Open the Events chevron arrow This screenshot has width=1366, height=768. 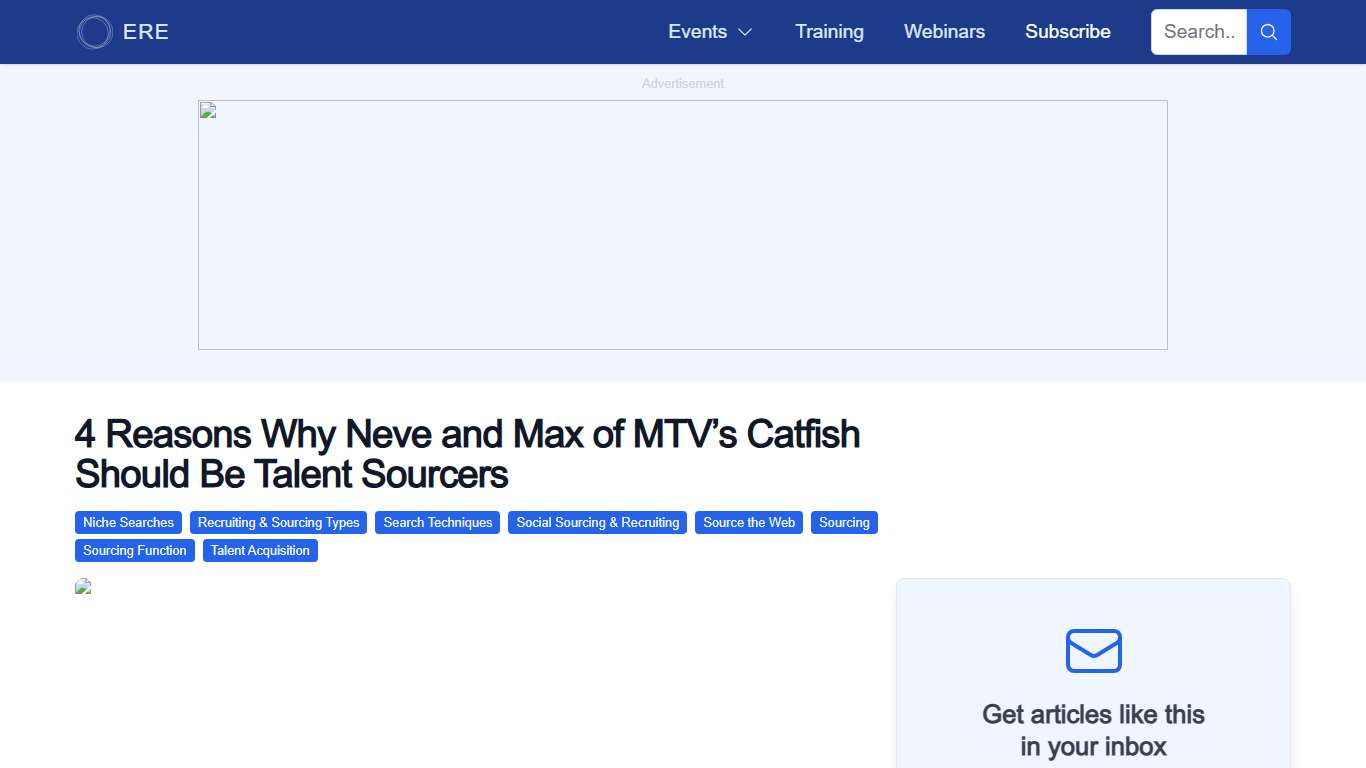745,32
